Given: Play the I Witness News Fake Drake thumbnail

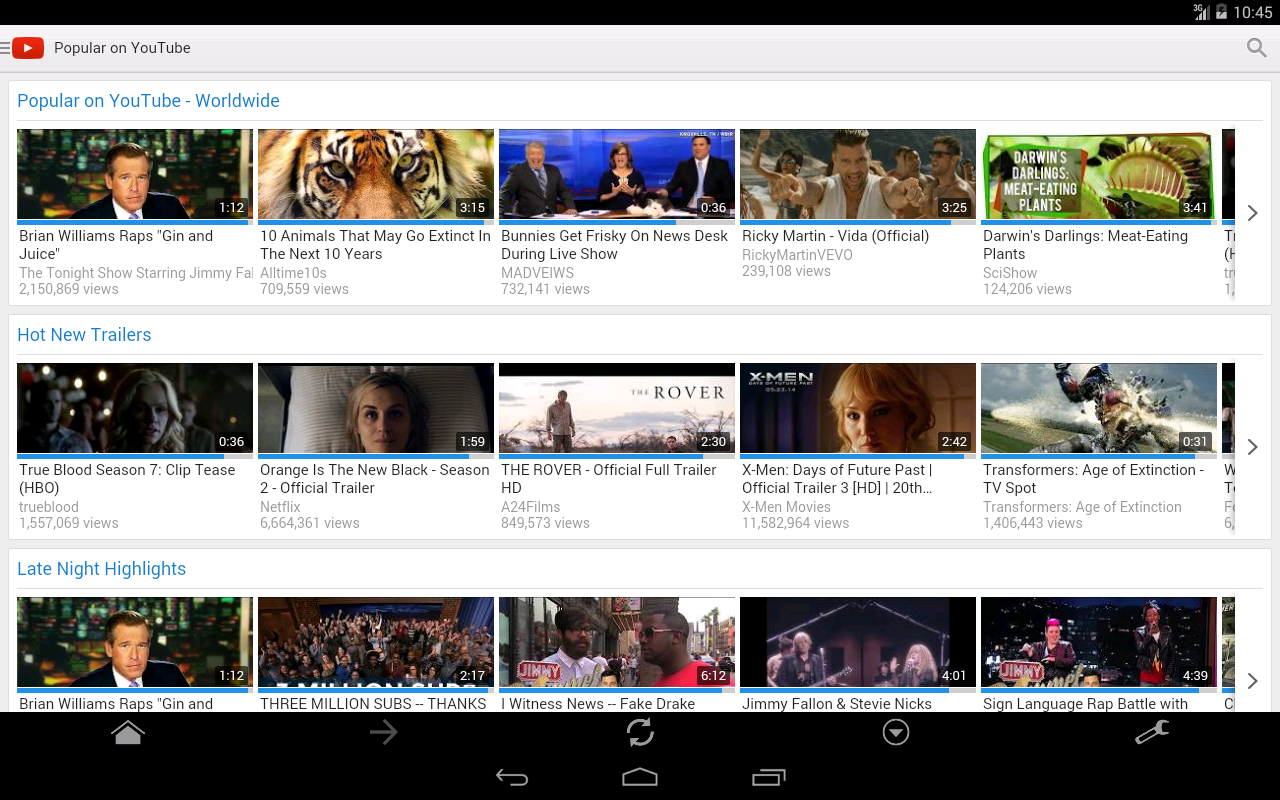Looking at the screenshot, I should coord(617,643).
